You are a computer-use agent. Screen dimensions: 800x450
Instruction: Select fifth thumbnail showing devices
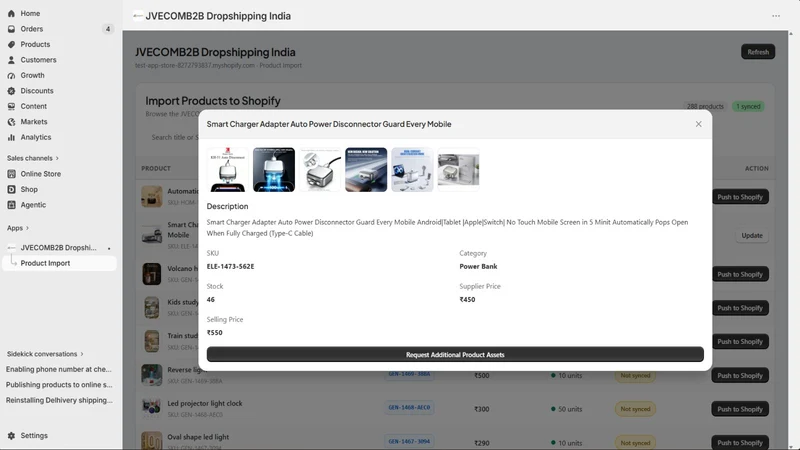coord(412,170)
